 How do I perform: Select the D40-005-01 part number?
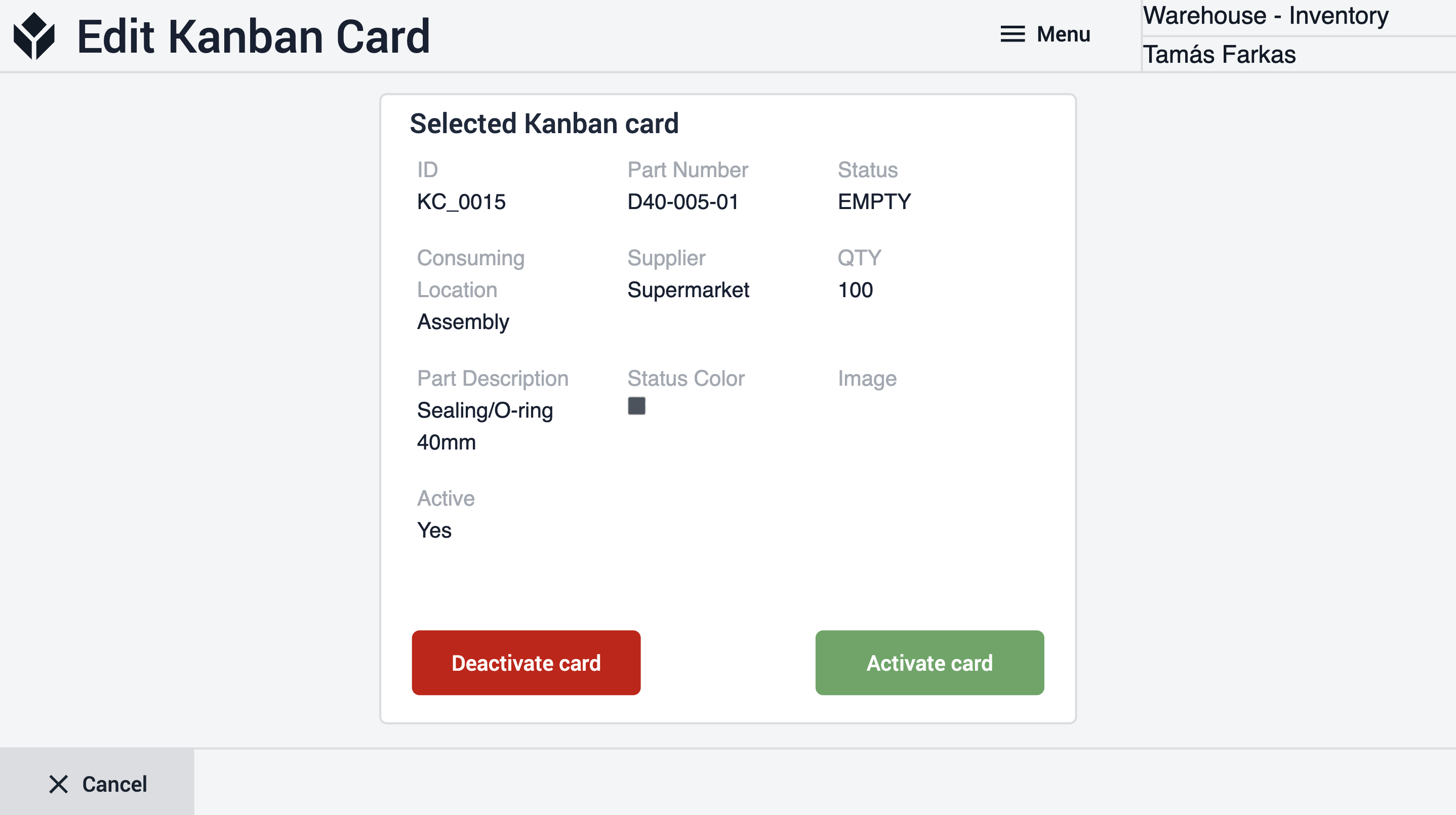(683, 202)
